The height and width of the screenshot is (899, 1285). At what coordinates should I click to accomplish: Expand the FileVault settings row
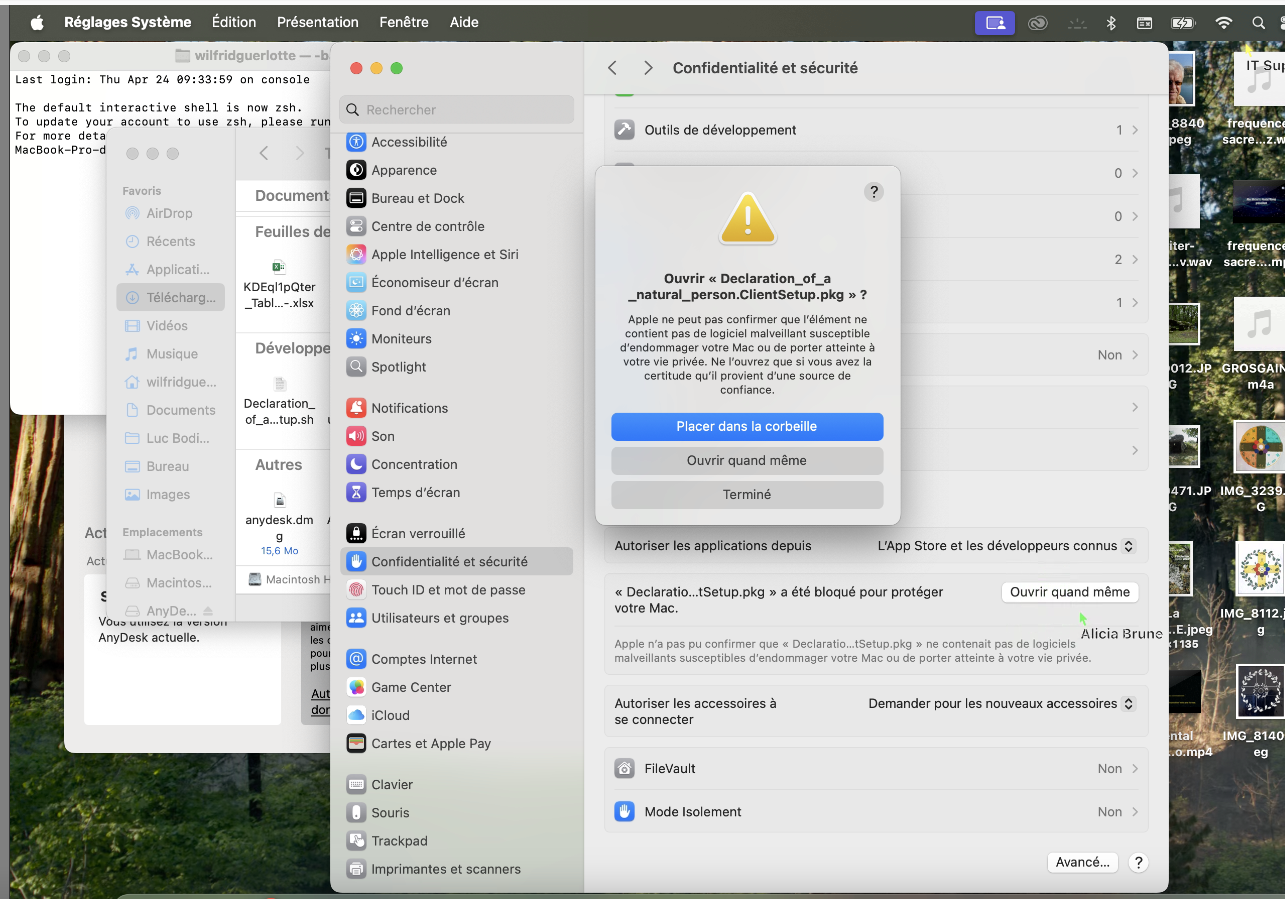click(876, 769)
